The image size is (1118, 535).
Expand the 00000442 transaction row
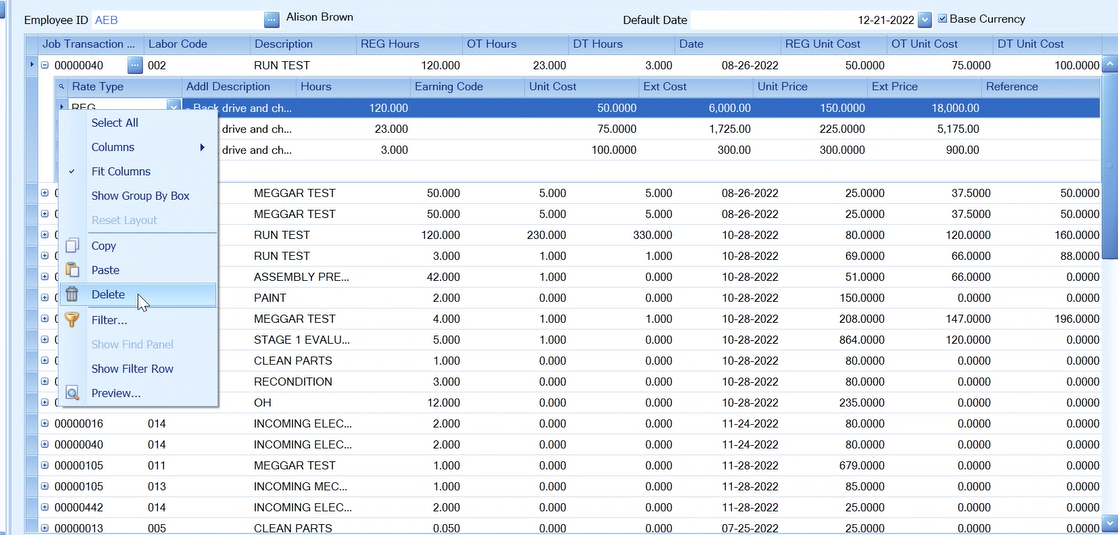pyautogui.click(x=44, y=507)
